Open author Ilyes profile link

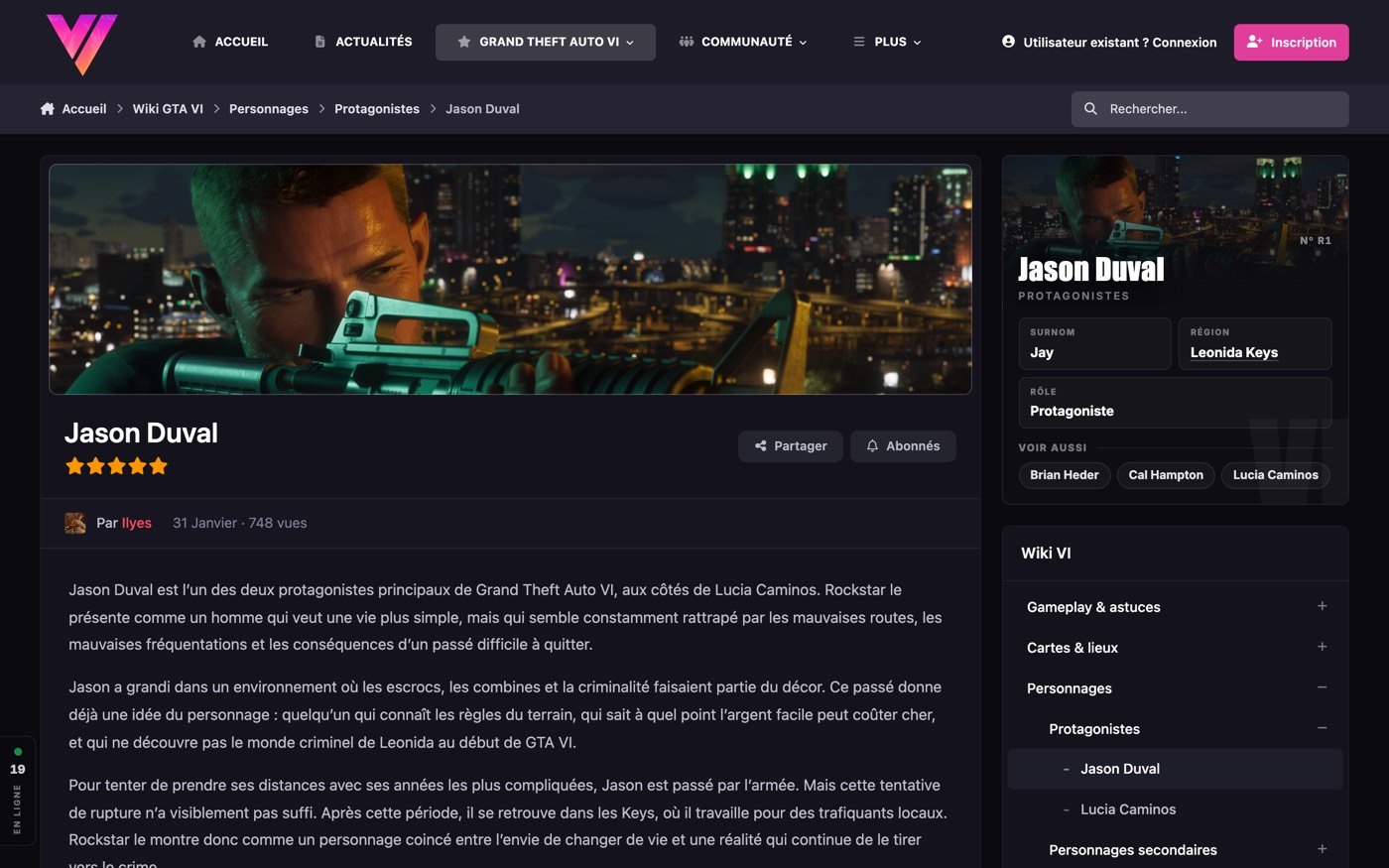(x=137, y=523)
